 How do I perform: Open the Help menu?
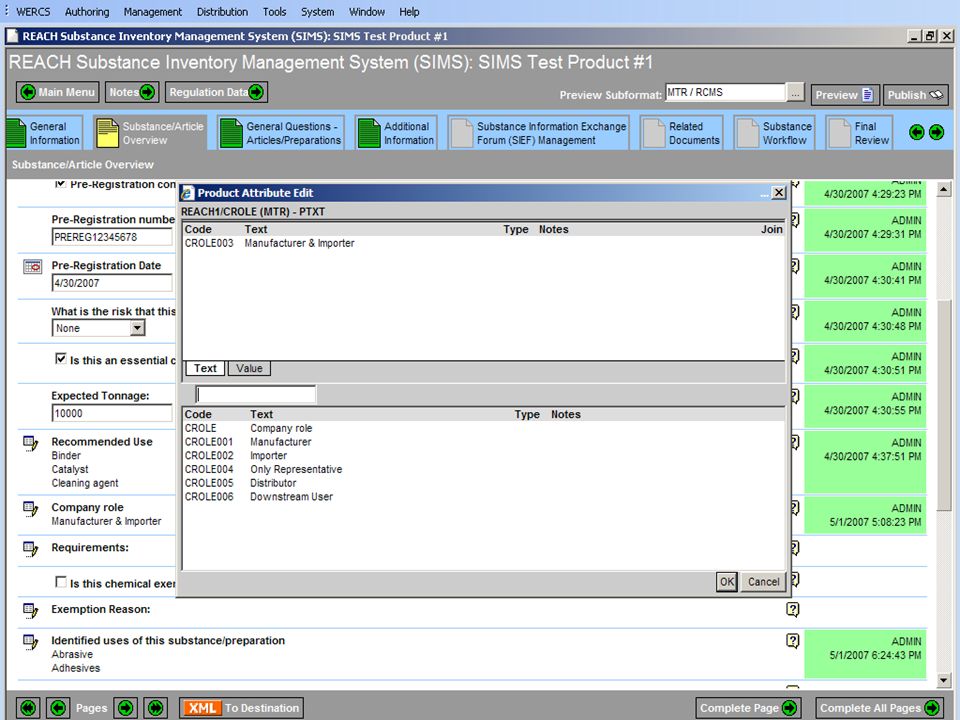pyautogui.click(x=409, y=12)
